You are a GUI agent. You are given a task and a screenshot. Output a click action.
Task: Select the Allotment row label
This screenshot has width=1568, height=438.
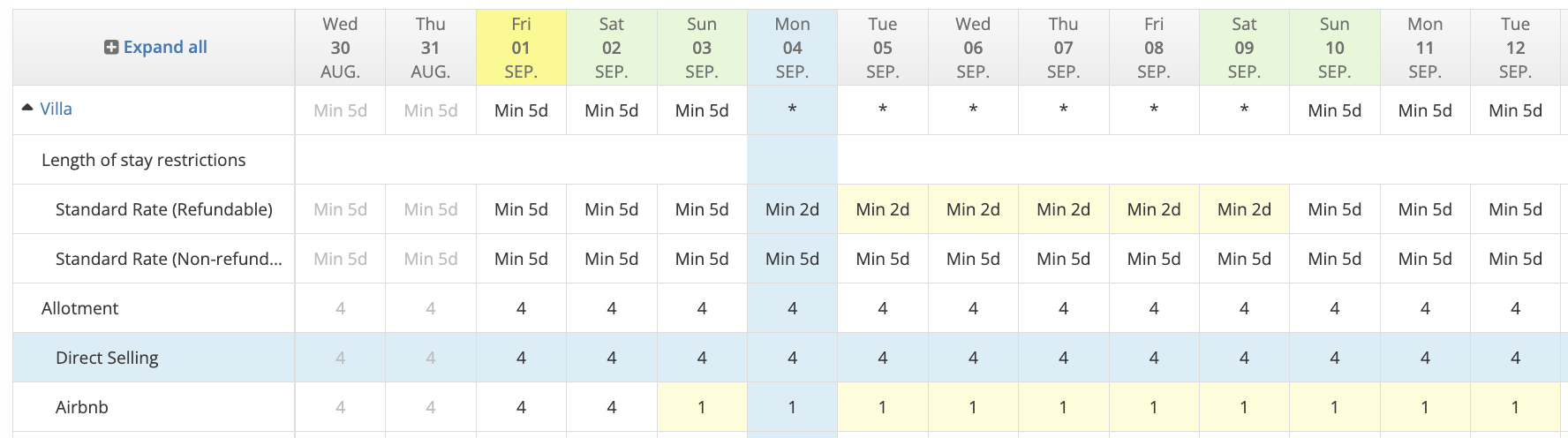click(x=80, y=308)
